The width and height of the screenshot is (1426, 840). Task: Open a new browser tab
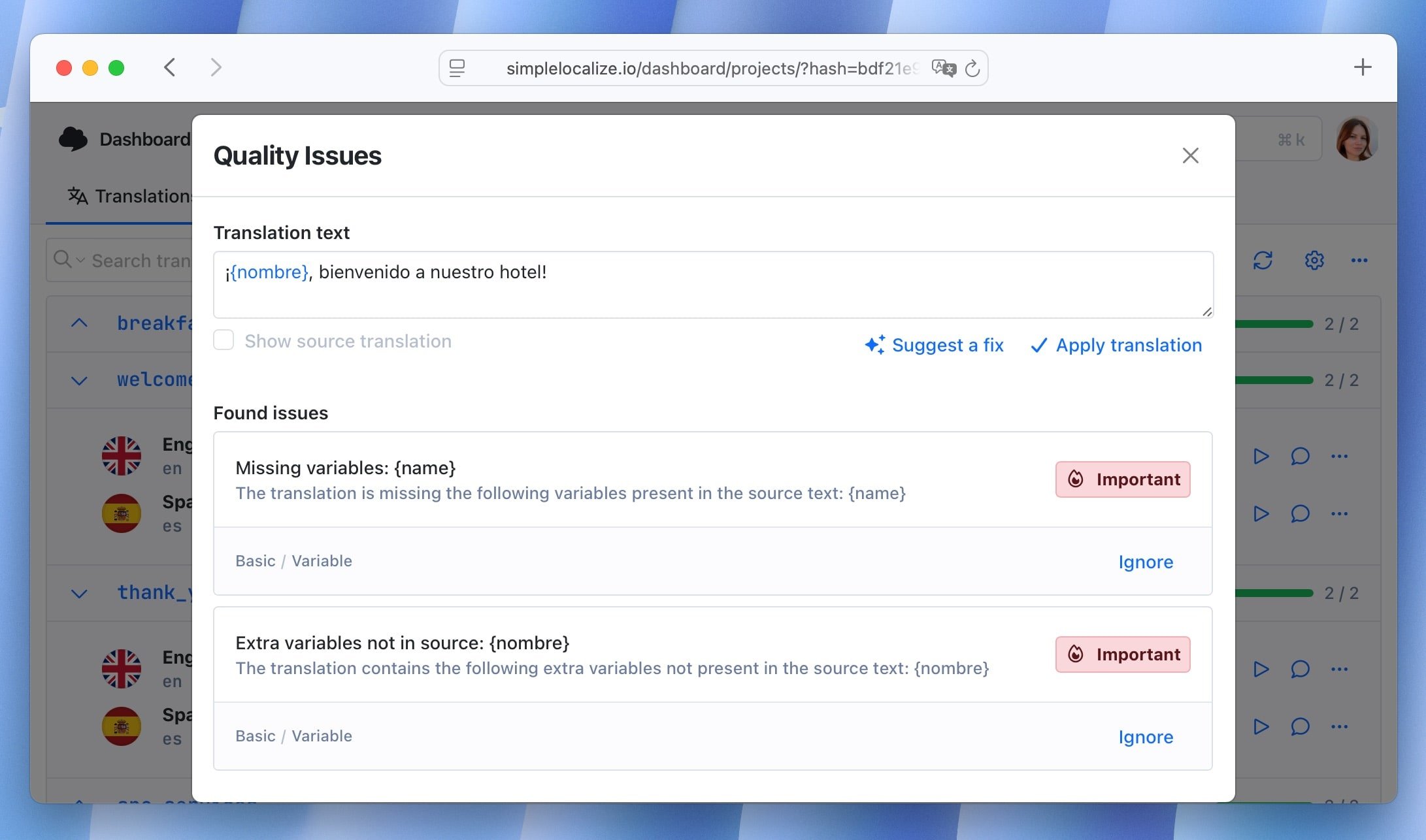[1363, 67]
